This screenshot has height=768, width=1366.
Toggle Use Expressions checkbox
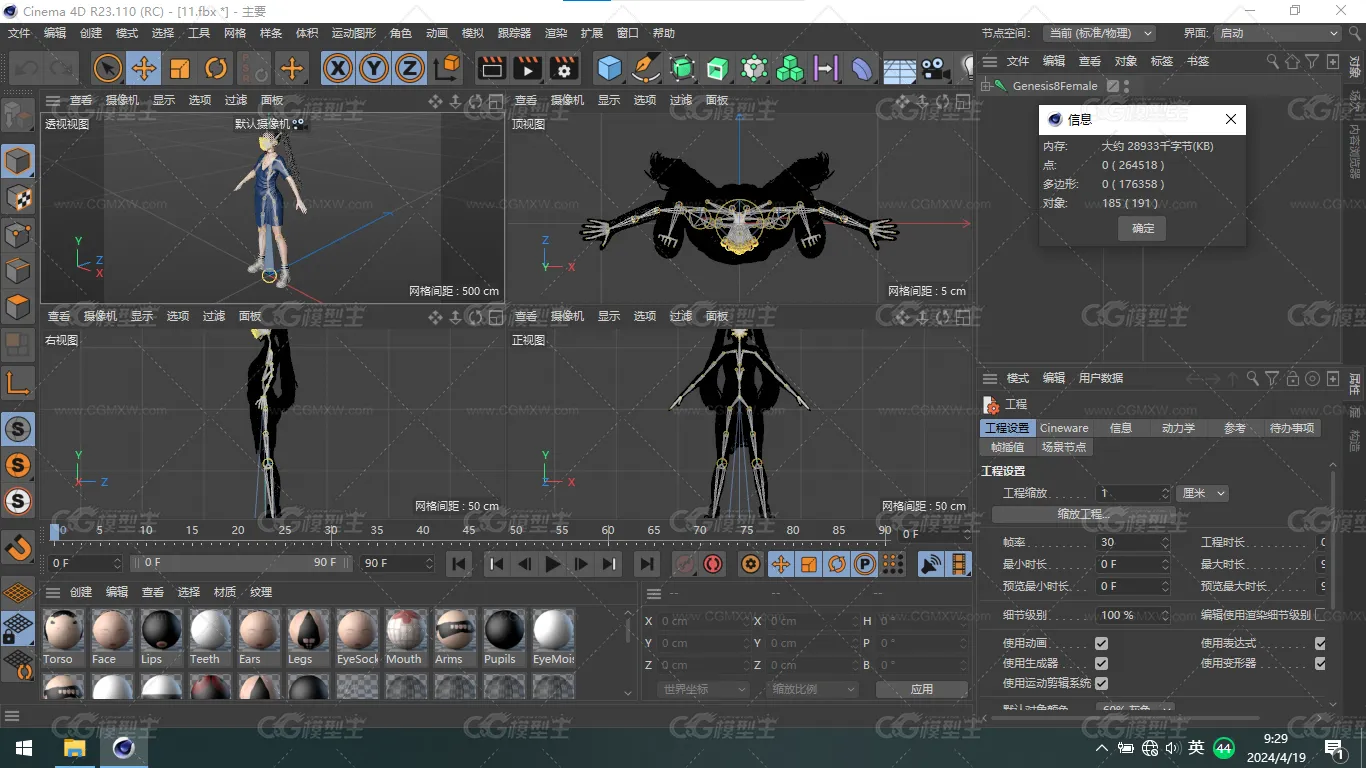click(x=1320, y=643)
